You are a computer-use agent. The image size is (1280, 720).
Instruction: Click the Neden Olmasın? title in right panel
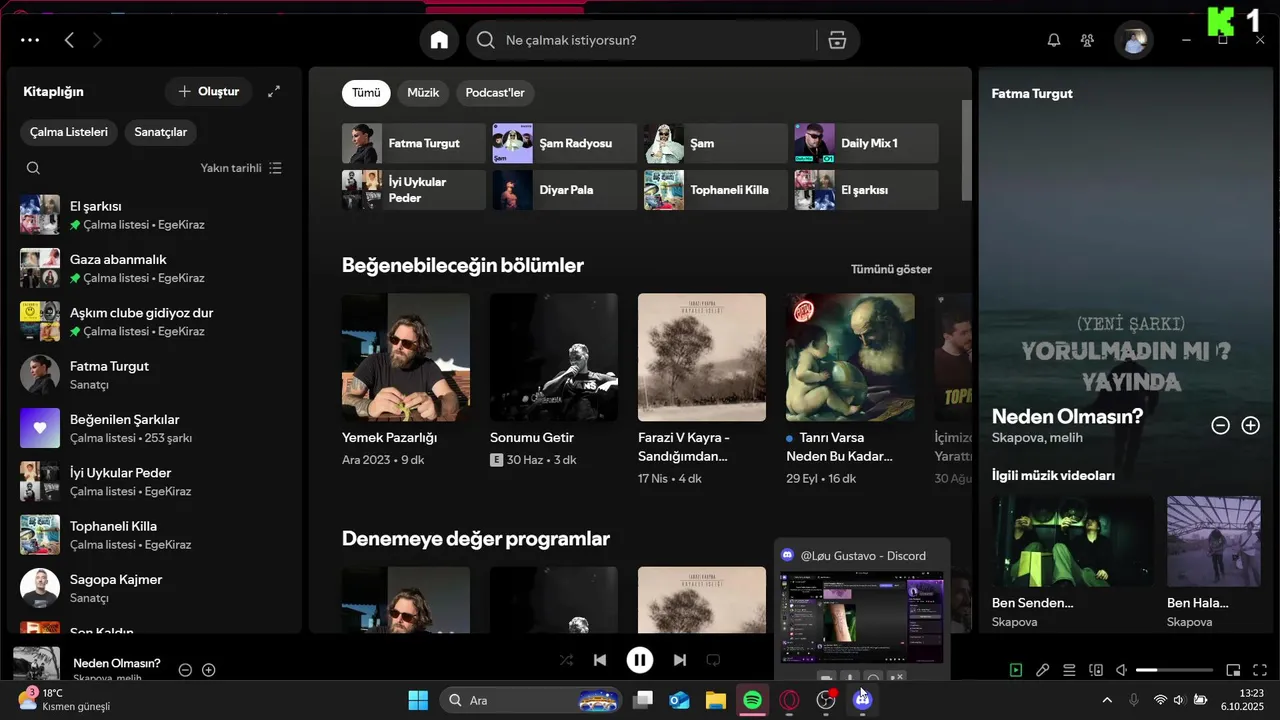[1067, 417]
